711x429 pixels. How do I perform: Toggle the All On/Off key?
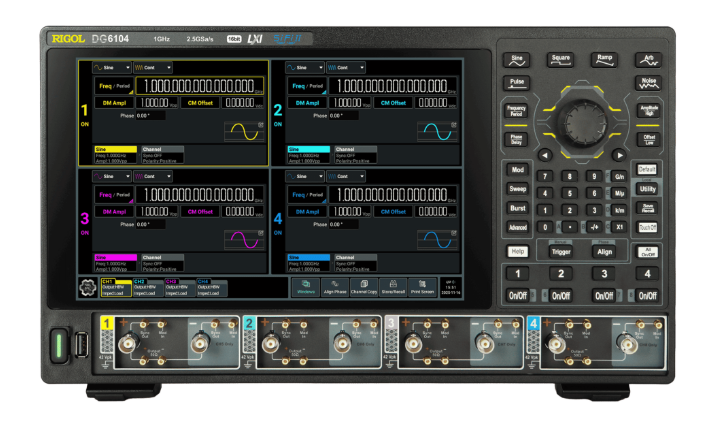click(648, 252)
